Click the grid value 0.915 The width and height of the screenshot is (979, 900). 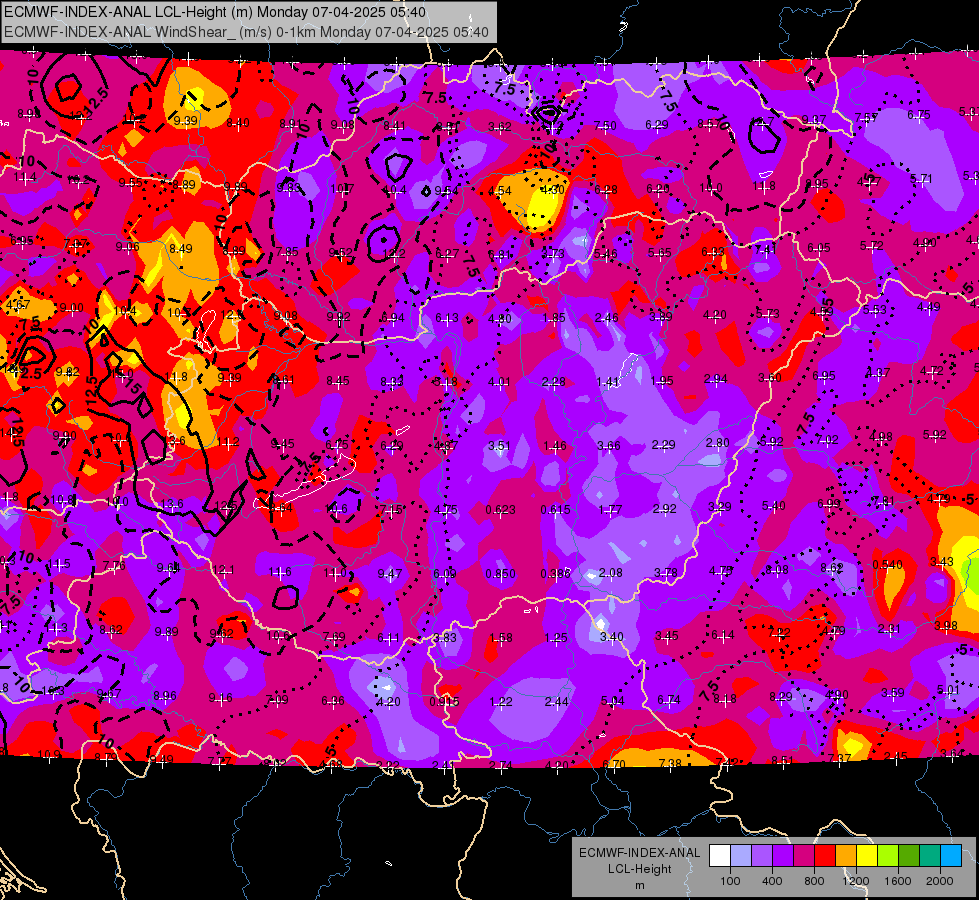(444, 701)
